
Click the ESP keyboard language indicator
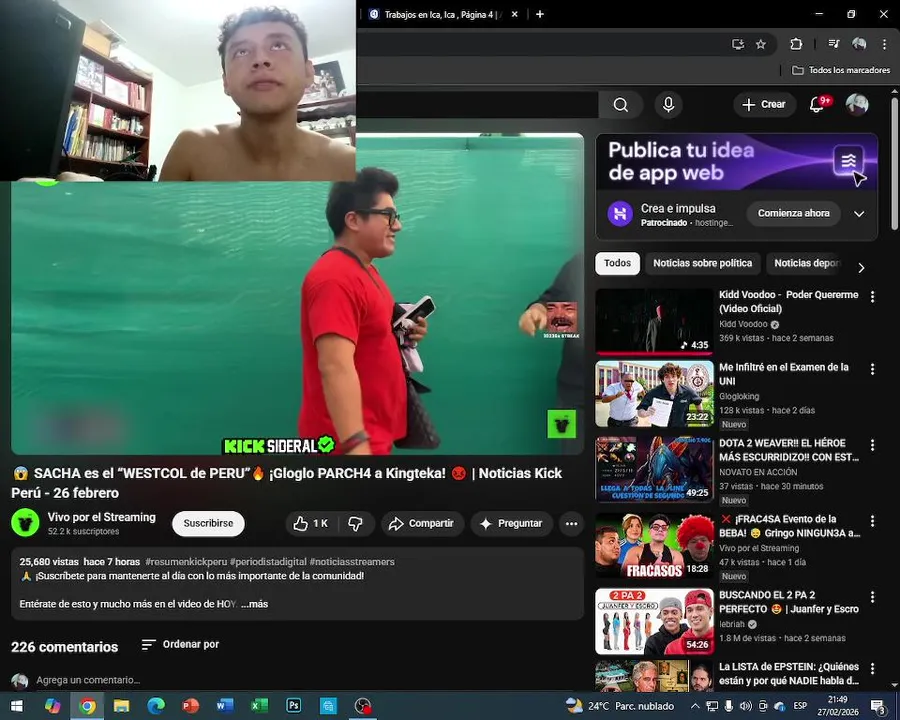(x=800, y=706)
